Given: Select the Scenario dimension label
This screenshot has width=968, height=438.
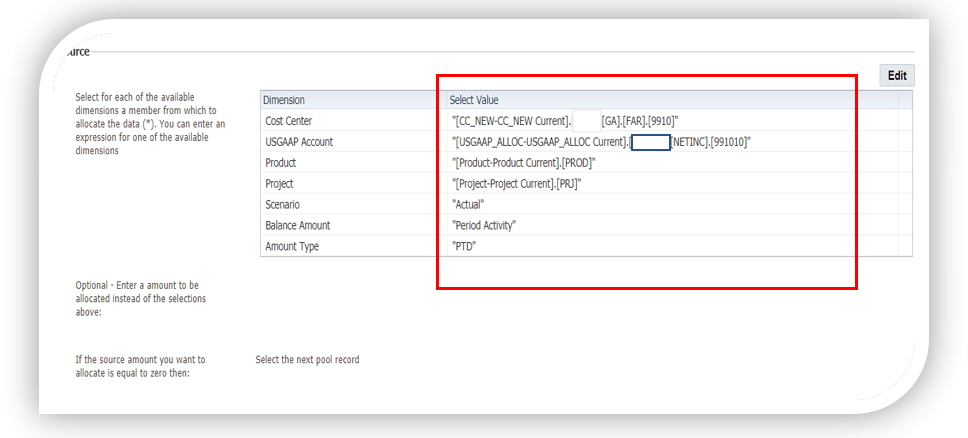Looking at the screenshot, I should point(283,204).
